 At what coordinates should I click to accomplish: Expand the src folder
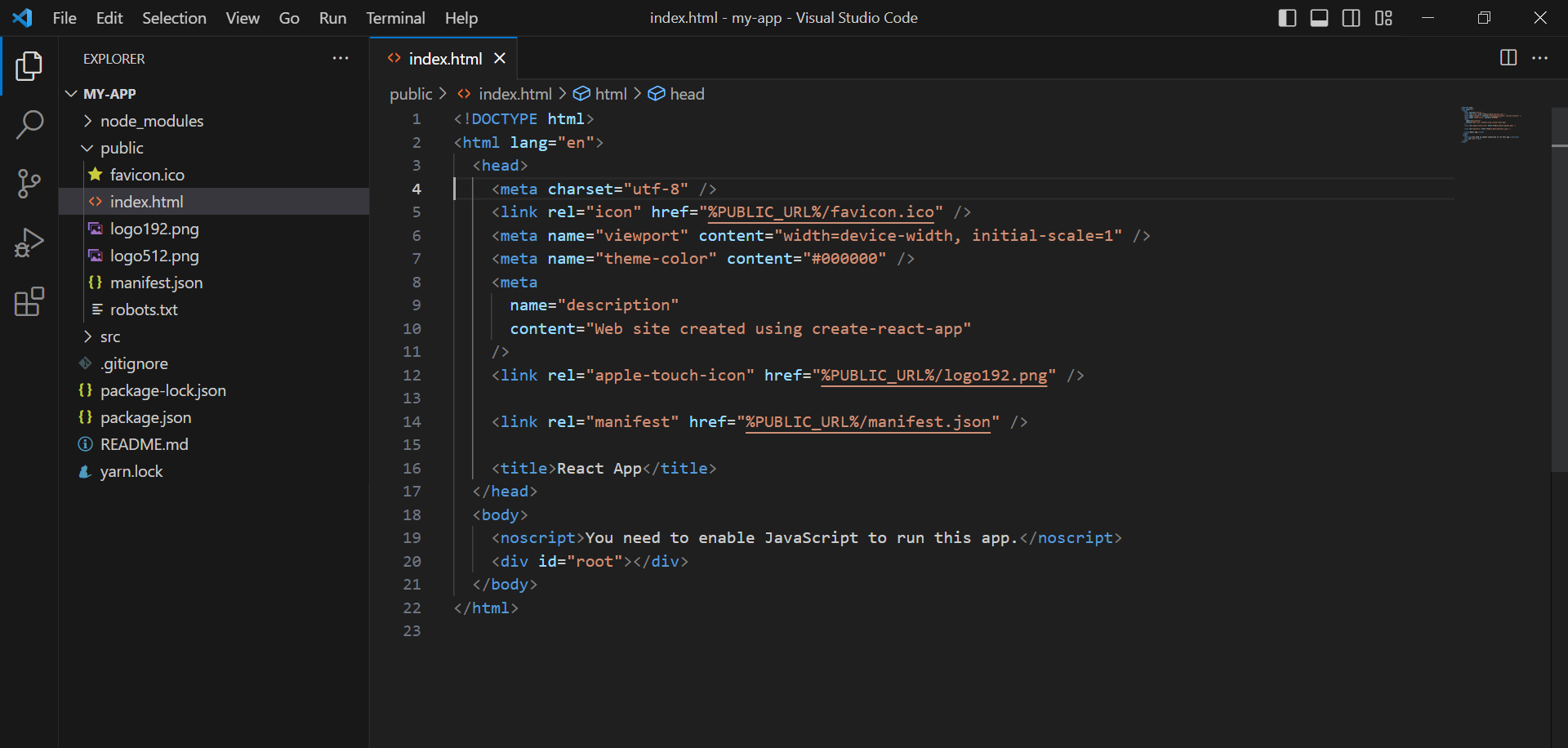(110, 336)
